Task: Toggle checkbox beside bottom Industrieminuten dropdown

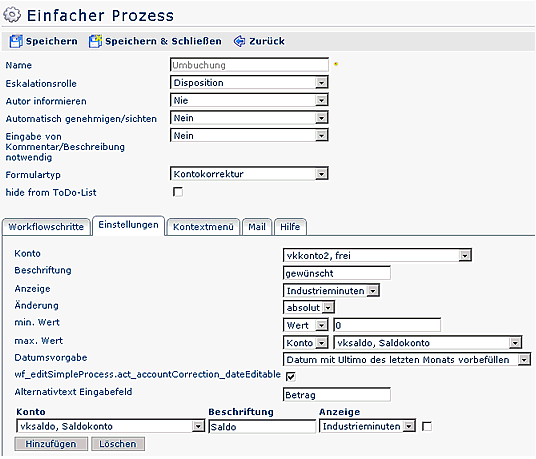Action: tap(427, 426)
